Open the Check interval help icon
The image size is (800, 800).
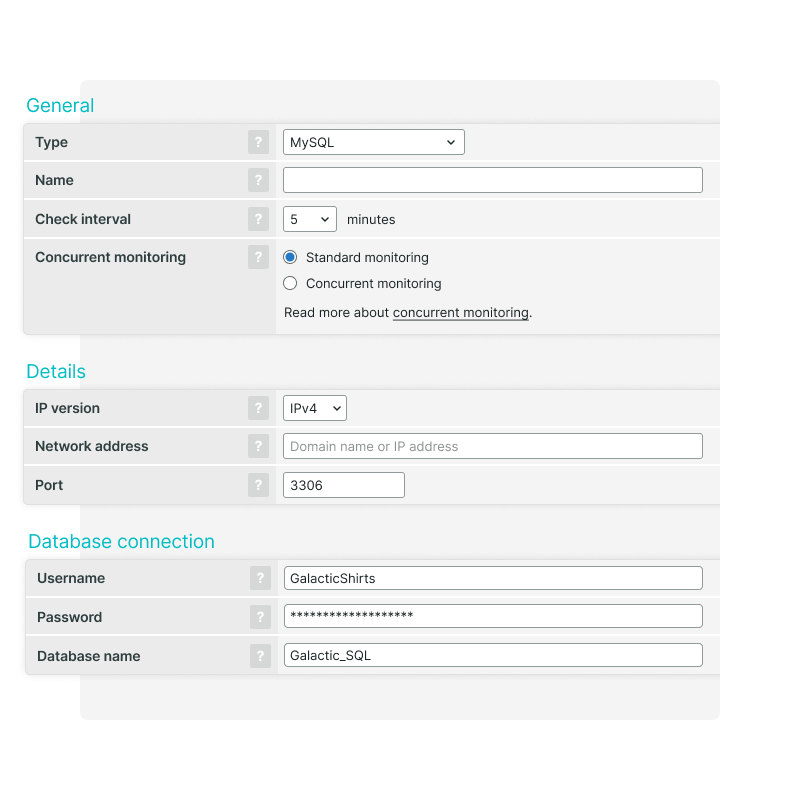pyautogui.click(x=258, y=219)
